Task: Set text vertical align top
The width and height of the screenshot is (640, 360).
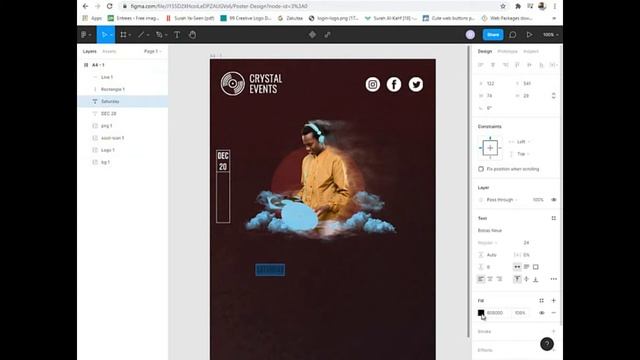Action: pyautogui.click(x=517, y=279)
